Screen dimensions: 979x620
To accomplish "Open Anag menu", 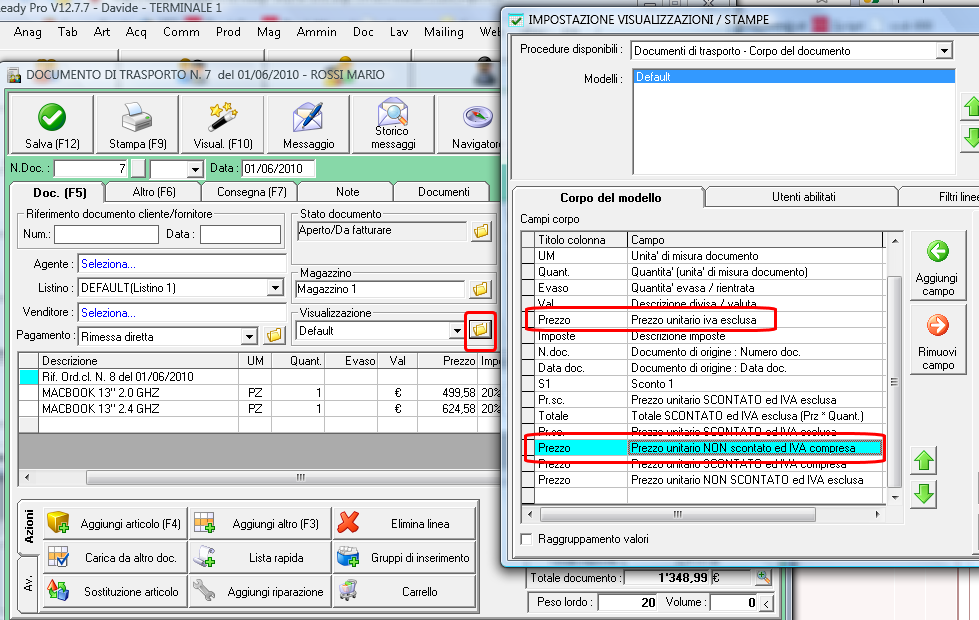I will coord(27,32).
